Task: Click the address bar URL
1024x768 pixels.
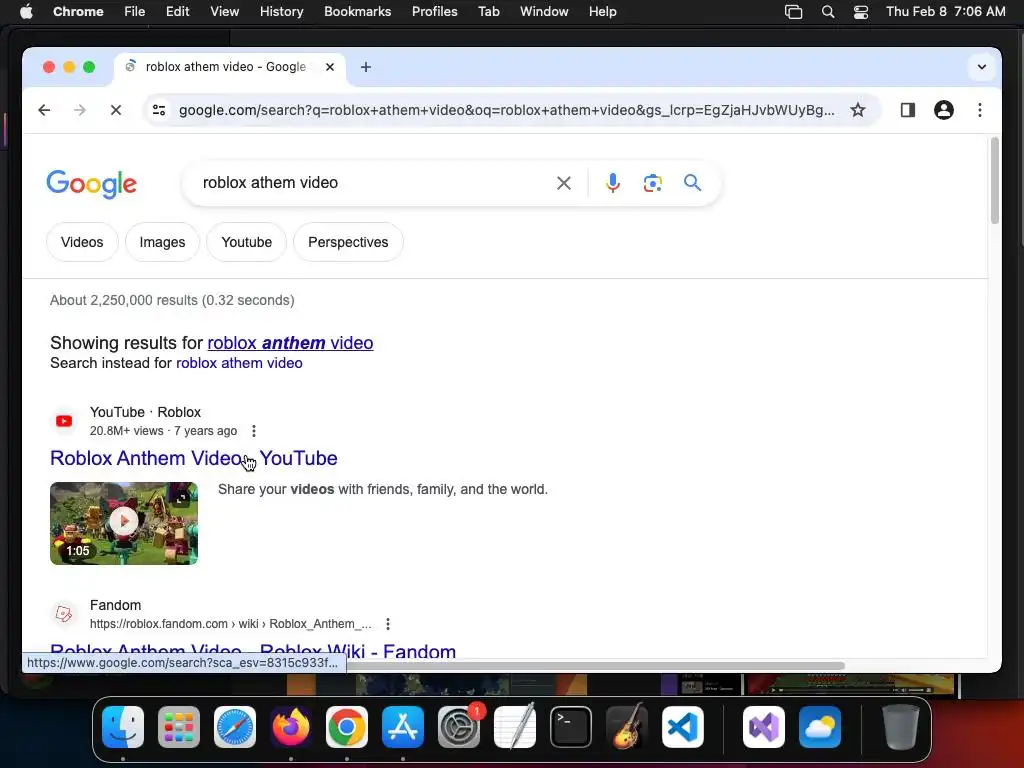Action: tap(507, 110)
